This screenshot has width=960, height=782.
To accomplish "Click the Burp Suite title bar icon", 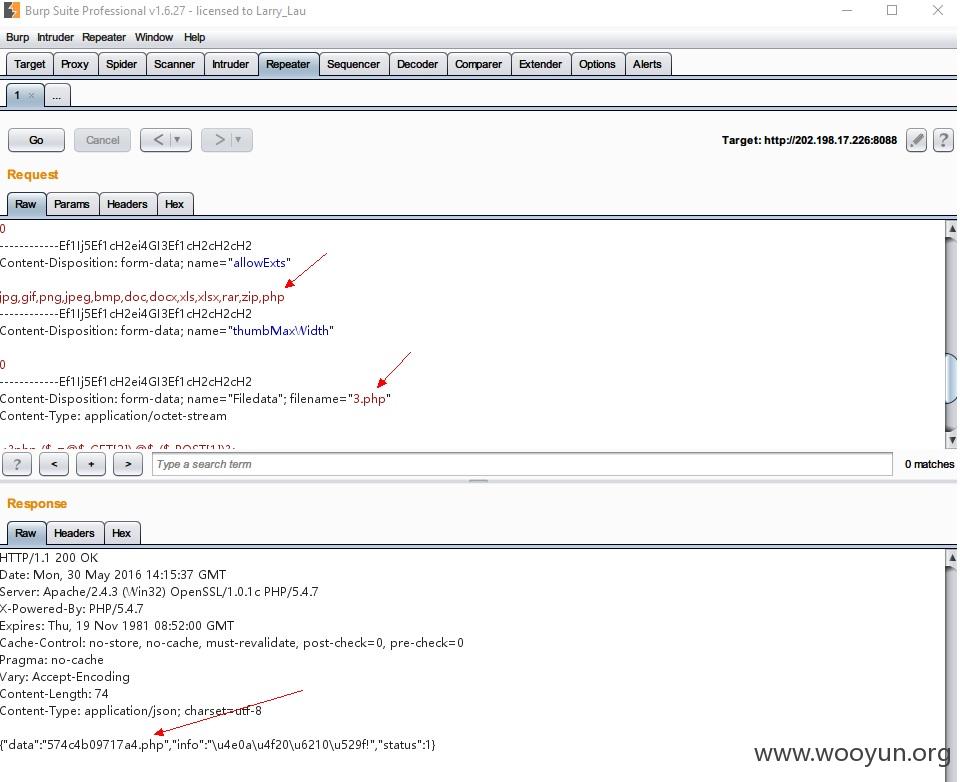I will (x=12, y=10).
